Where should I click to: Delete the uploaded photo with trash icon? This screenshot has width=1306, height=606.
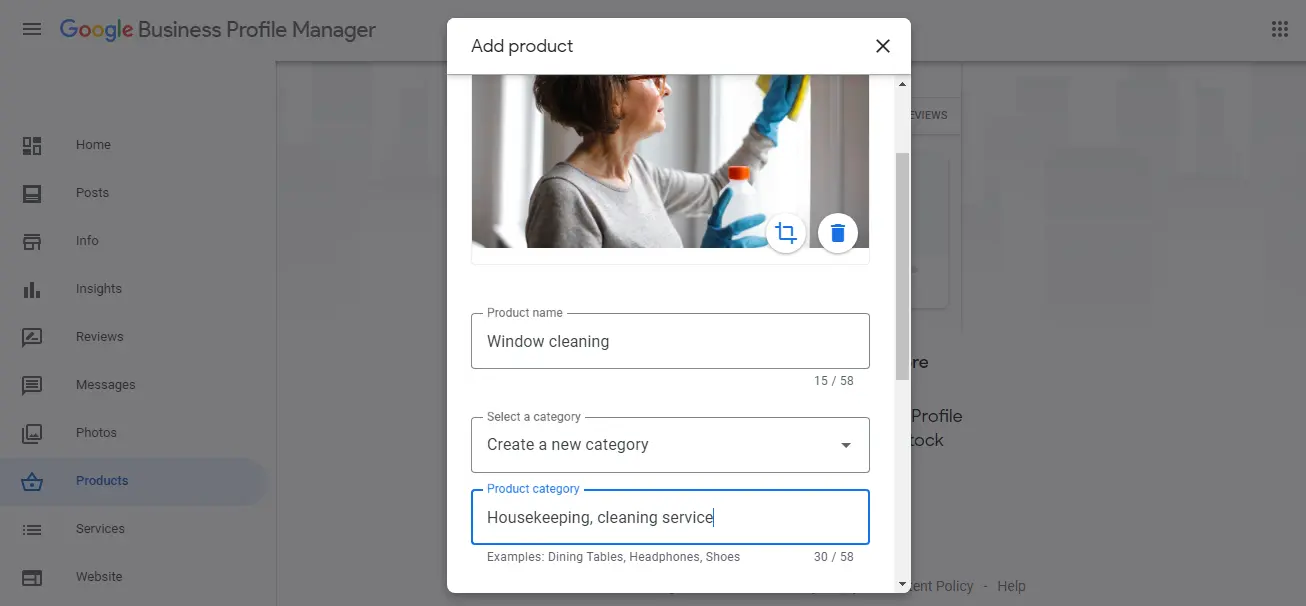click(x=838, y=233)
